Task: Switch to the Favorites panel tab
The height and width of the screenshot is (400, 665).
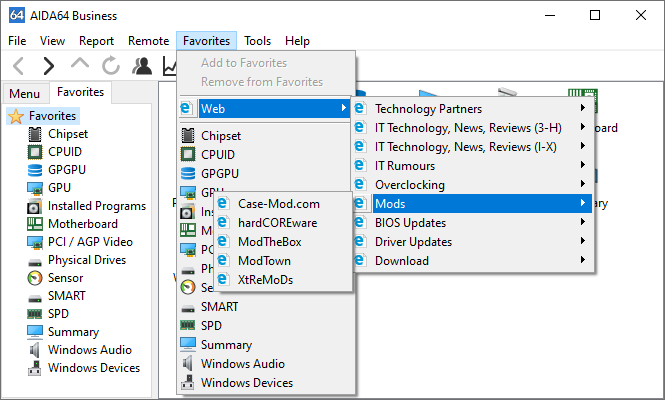Action: pos(81,92)
